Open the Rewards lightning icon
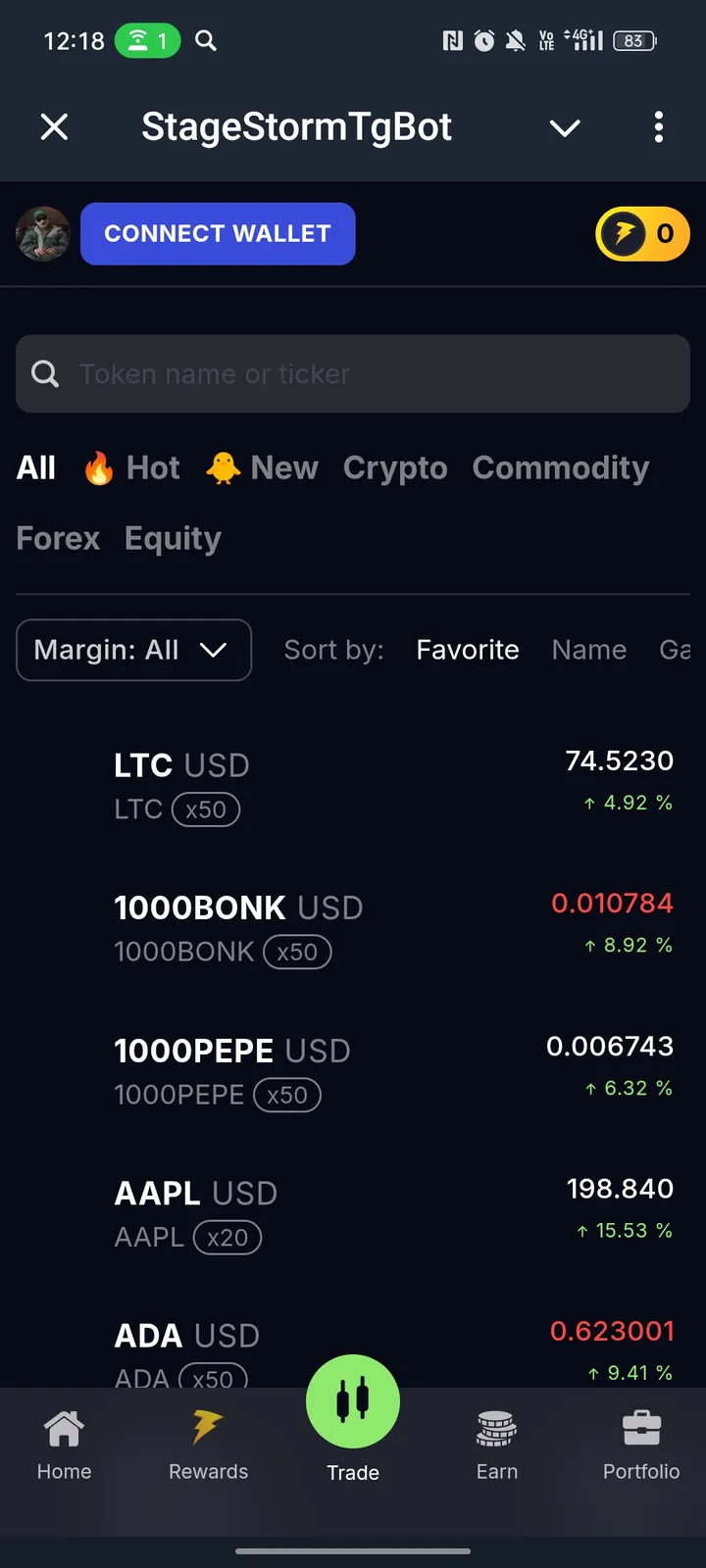706x1568 pixels. click(208, 1427)
